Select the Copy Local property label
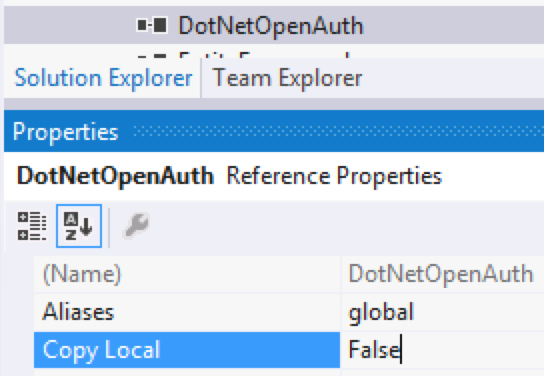 point(187,350)
